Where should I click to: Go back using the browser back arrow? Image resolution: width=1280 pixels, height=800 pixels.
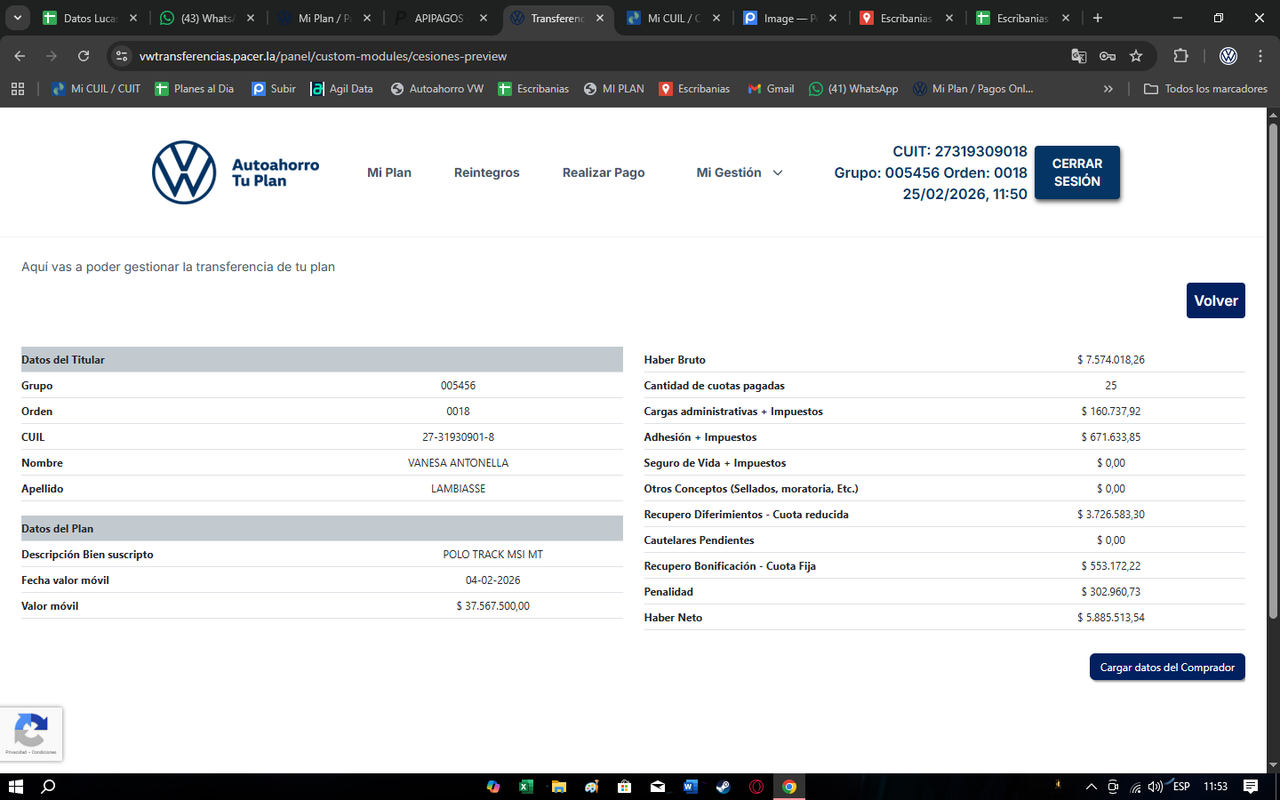tap(20, 56)
